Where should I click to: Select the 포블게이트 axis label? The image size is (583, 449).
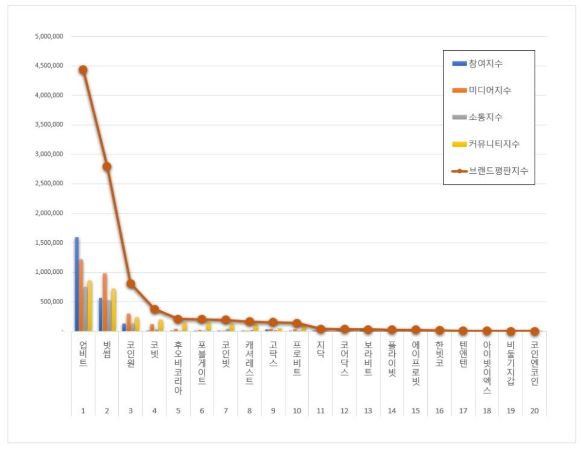click(x=202, y=363)
